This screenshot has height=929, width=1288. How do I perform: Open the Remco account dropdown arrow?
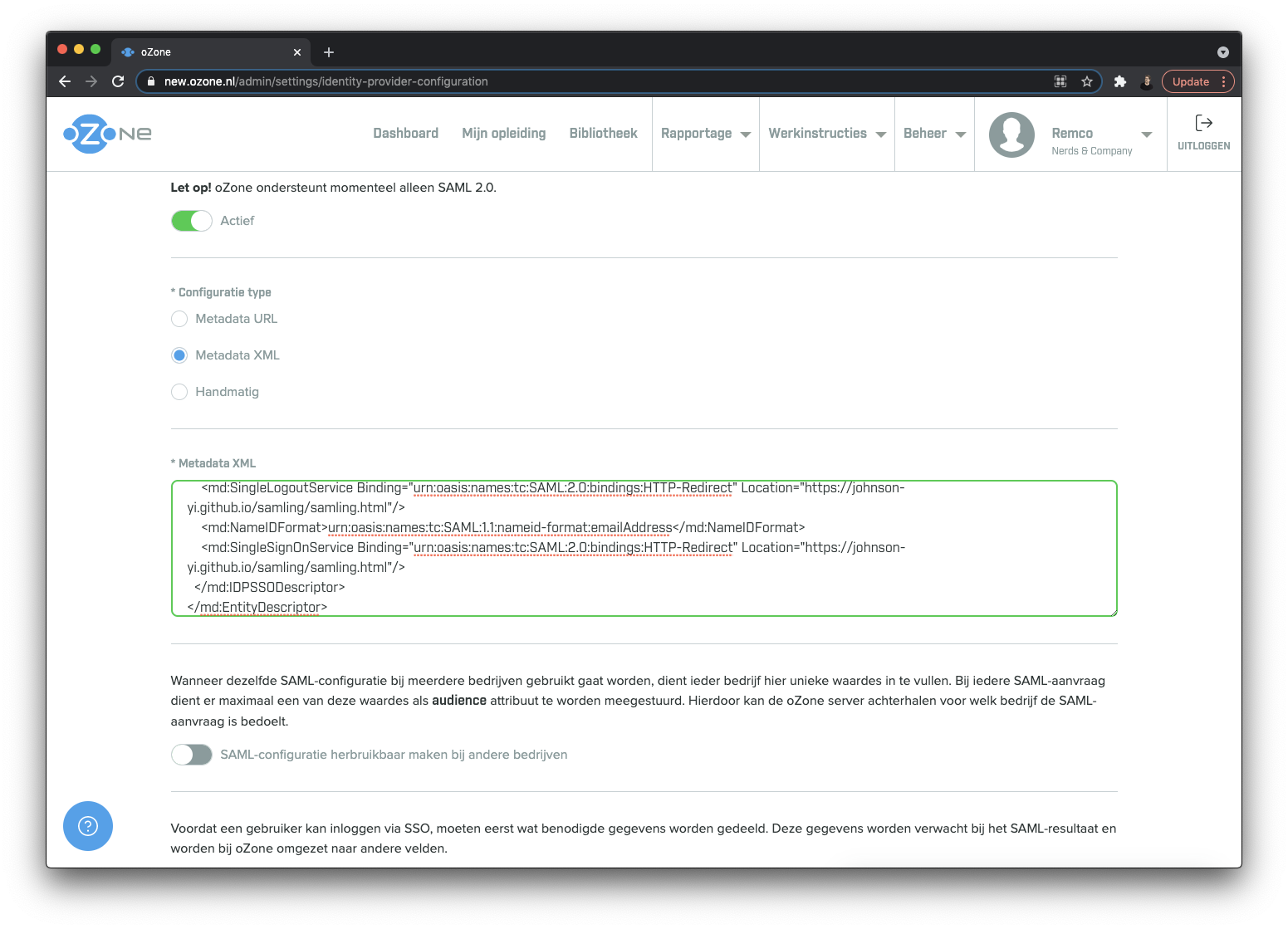(1147, 134)
